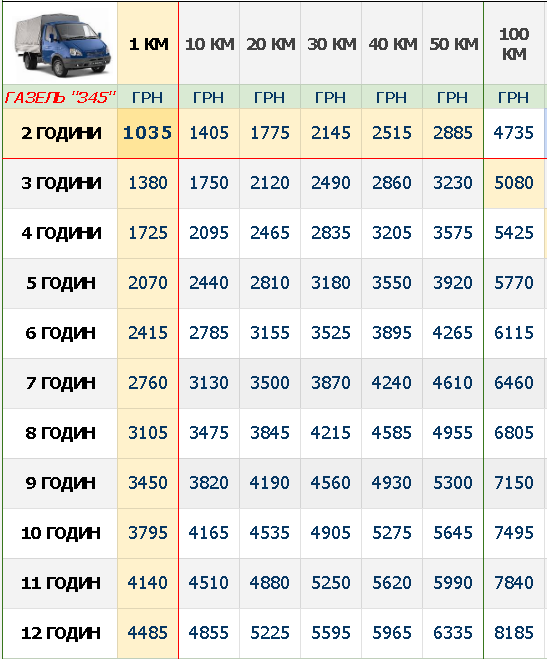547x659 pixels.
Task: Click the 100 КМ column header
Action: click(x=514, y=44)
